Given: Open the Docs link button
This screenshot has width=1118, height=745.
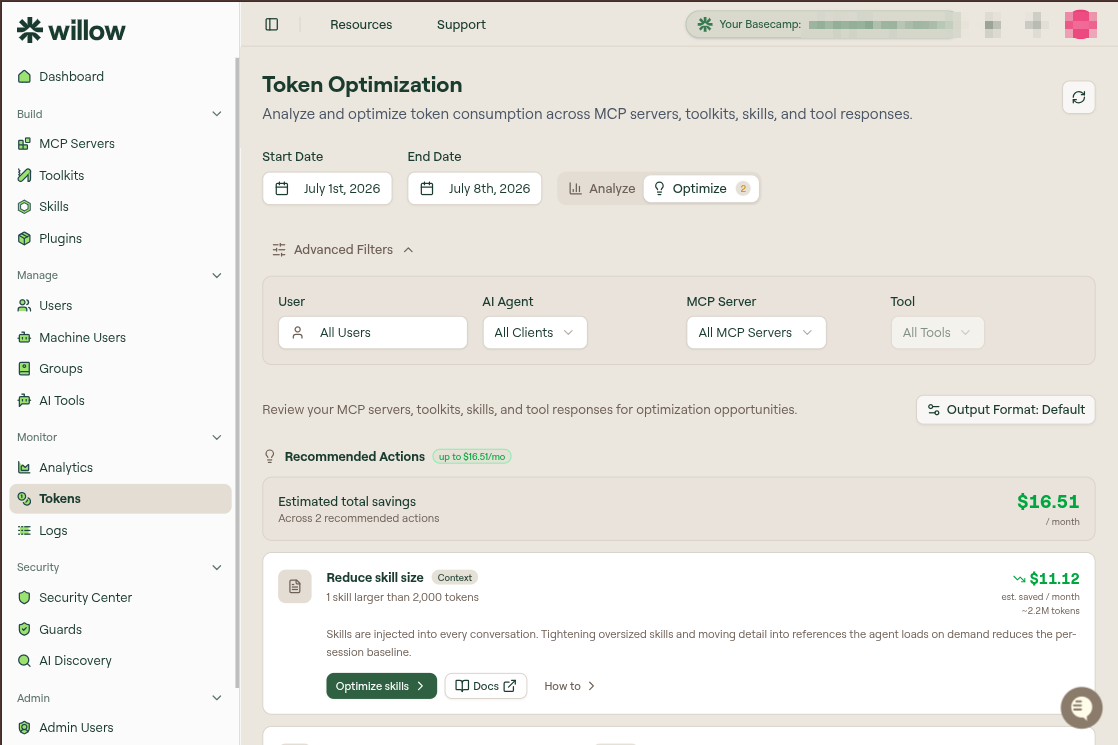Looking at the screenshot, I should click(x=486, y=686).
